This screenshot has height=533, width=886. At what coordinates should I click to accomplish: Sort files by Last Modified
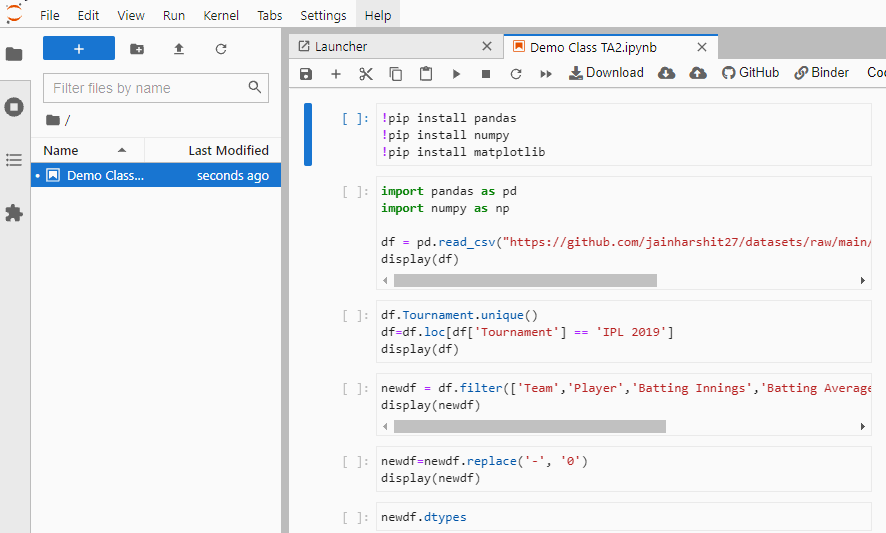point(213,150)
